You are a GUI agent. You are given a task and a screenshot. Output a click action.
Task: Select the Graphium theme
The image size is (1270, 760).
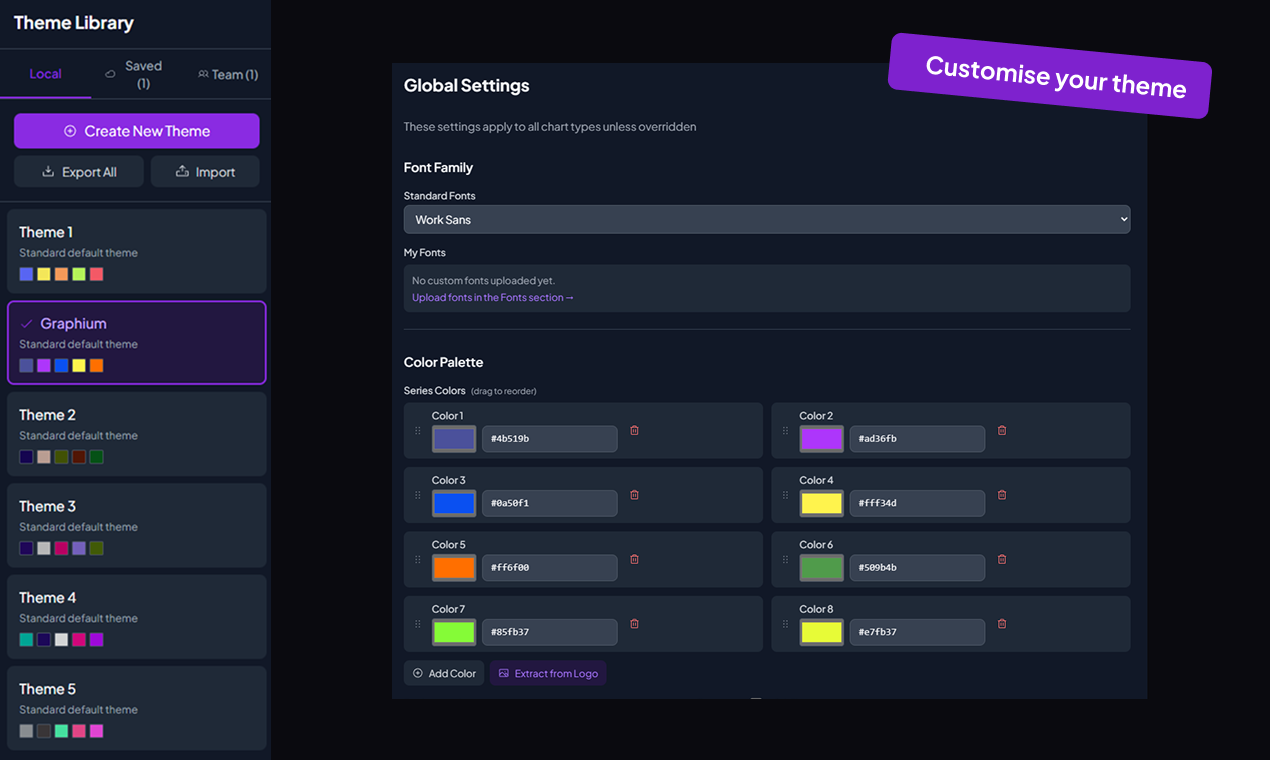click(x=136, y=342)
